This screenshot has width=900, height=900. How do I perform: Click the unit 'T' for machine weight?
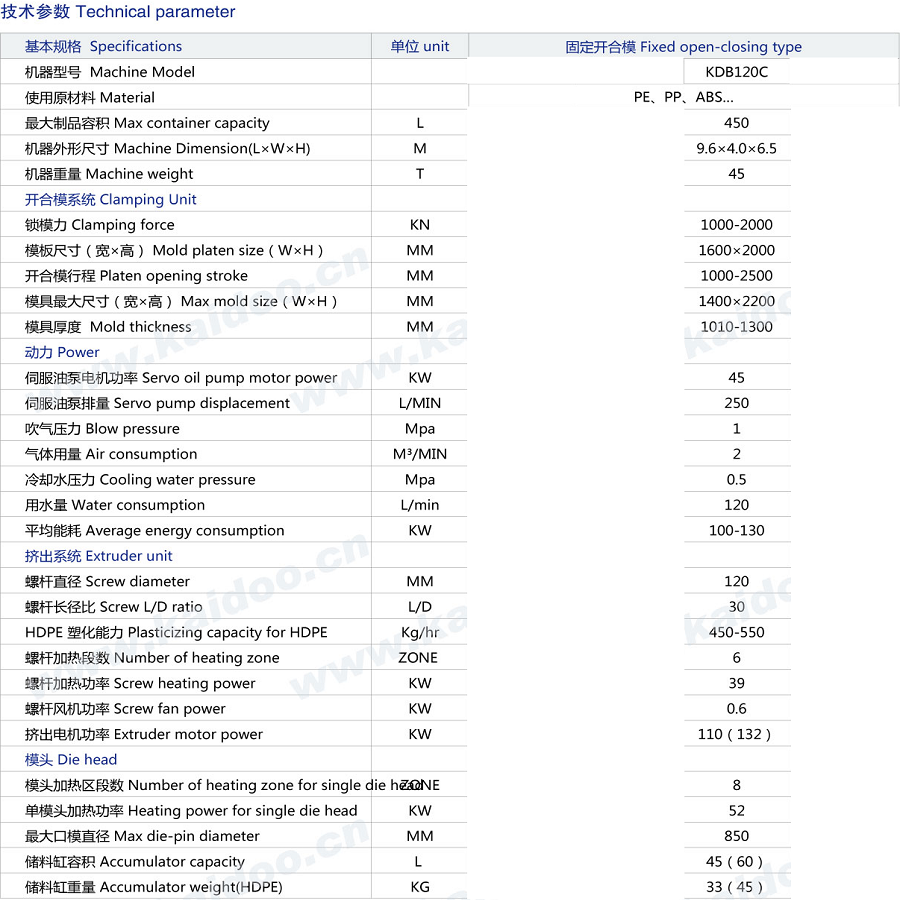420,174
